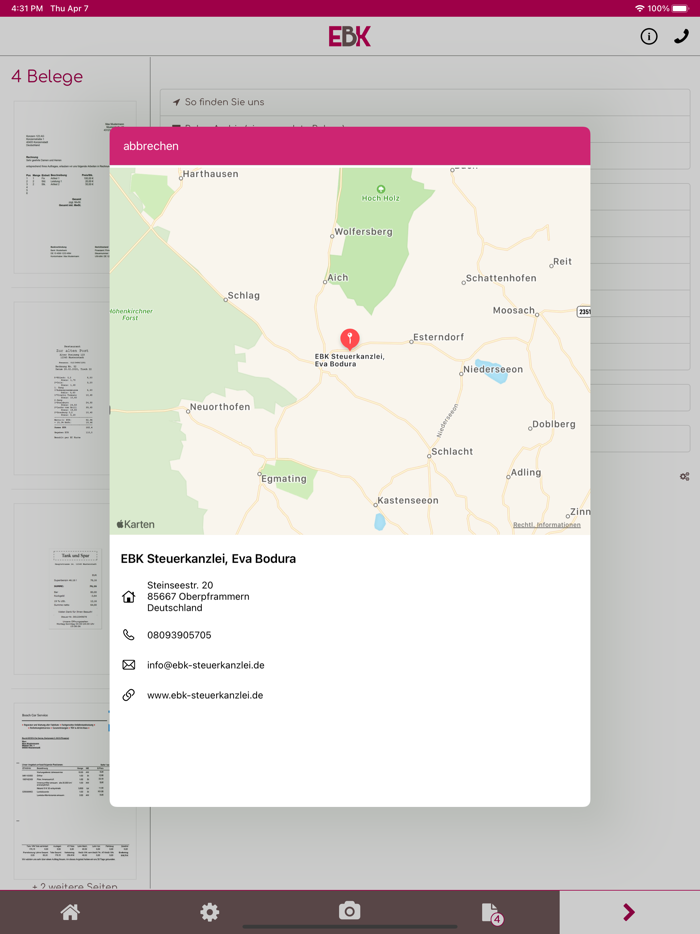This screenshot has height=934, width=700.
Task: Click the EBK logo in header
Action: point(350,36)
